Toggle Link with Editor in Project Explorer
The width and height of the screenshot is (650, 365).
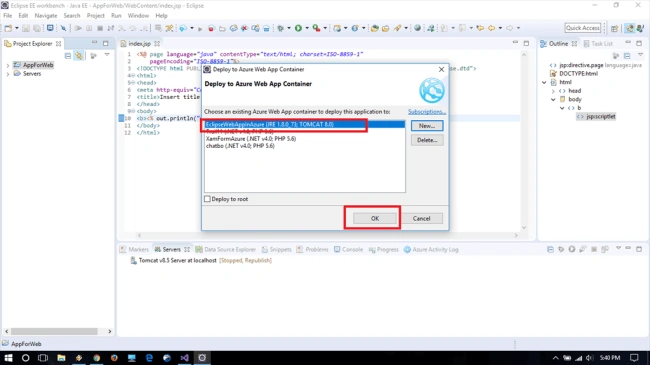pyautogui.click(x=79, y=56)
